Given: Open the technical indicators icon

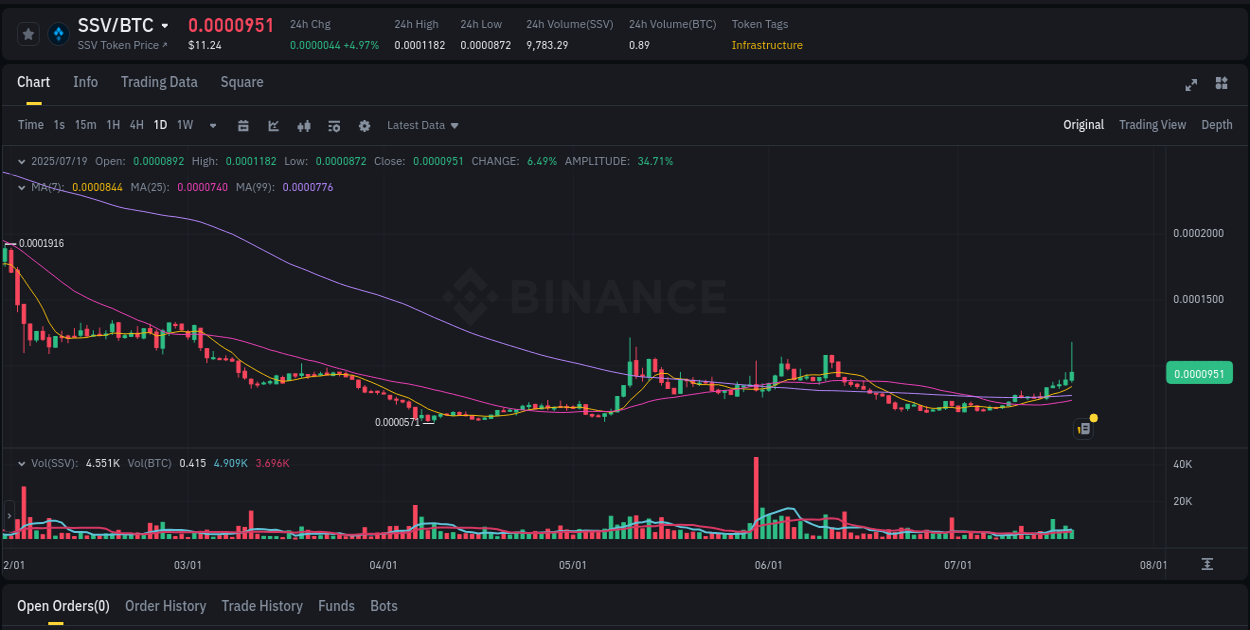Looking at the screenshot, I should tap(334, 125).
